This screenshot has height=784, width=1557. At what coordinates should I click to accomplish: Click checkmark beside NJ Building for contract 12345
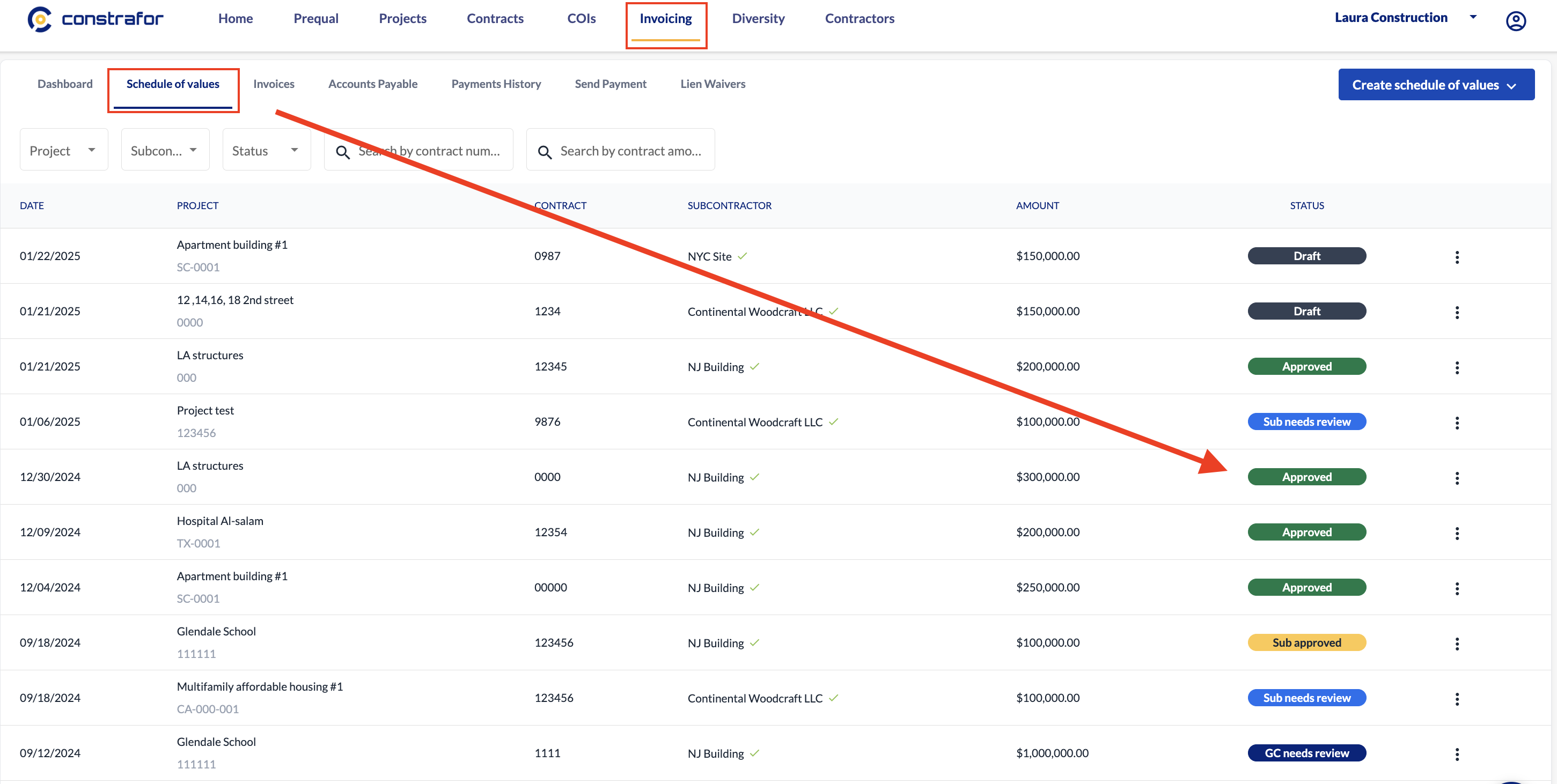pos(754,367)
